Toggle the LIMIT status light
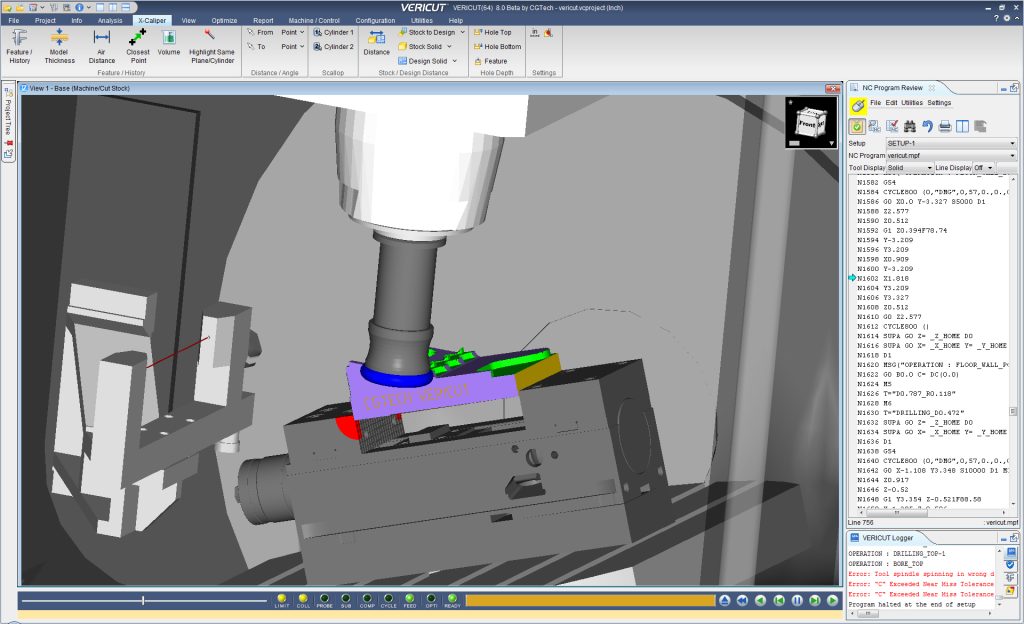 pyautogui.click(x=282, y=599)
